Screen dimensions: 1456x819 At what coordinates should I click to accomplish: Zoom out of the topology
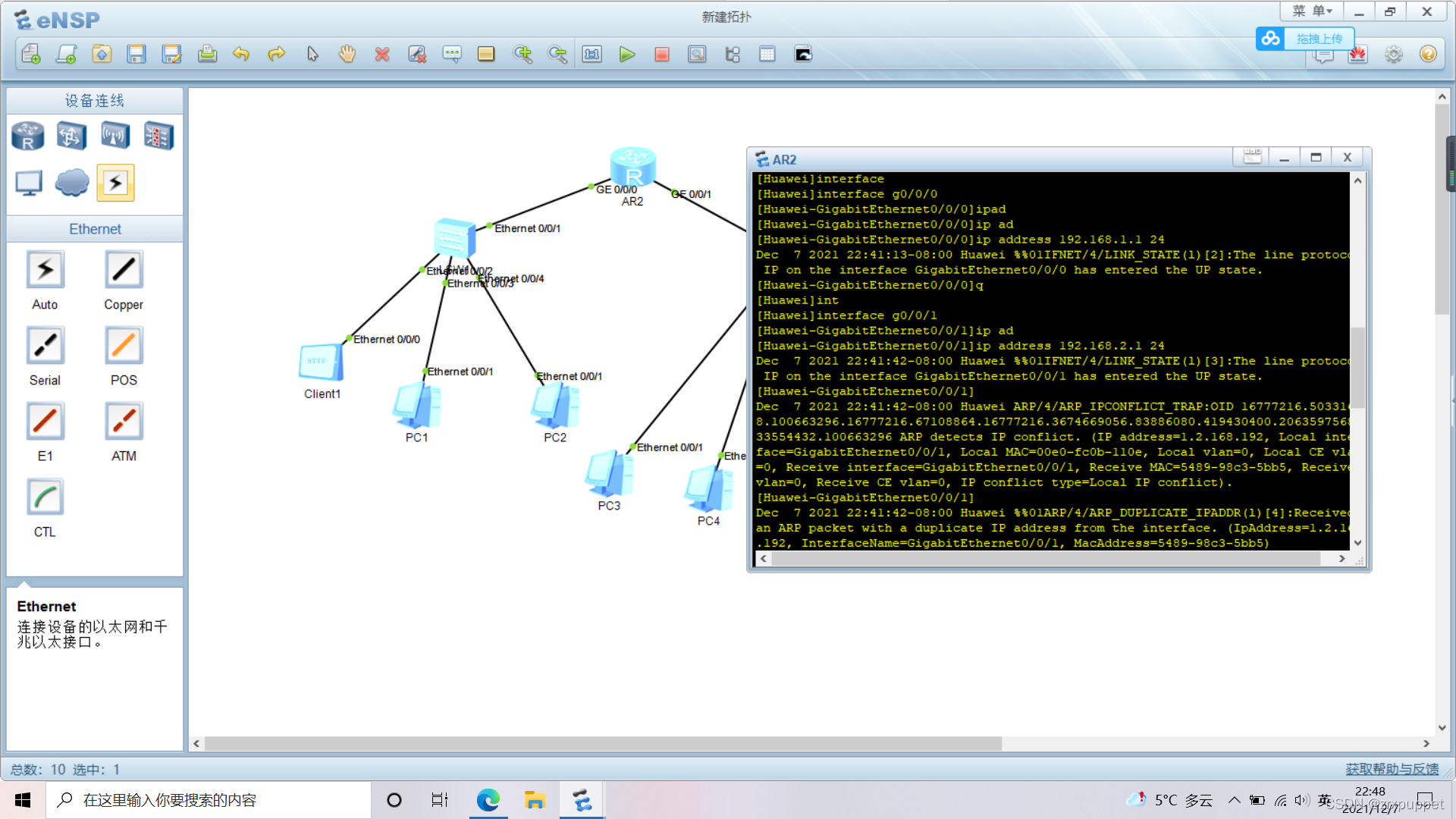click(x=557, y=54)
